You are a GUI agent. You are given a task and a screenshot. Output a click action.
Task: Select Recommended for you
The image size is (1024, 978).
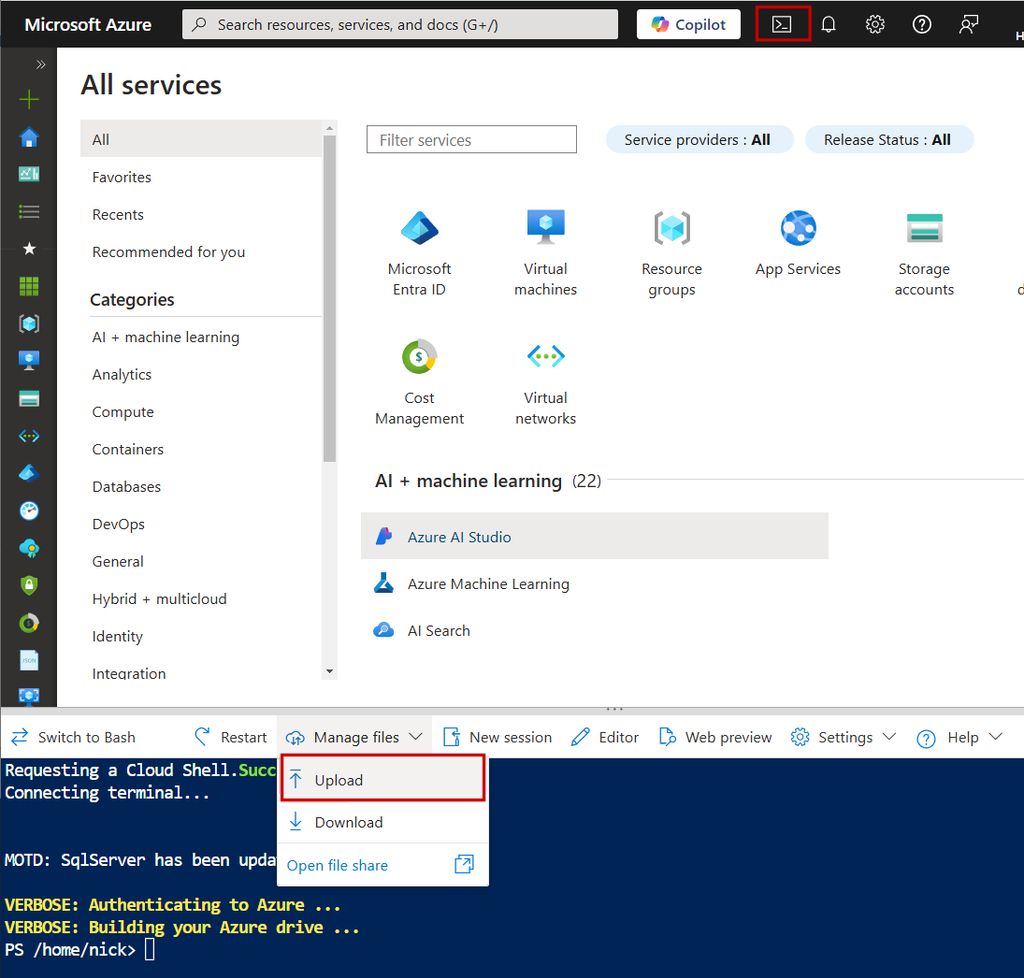(x=168, y=251)
